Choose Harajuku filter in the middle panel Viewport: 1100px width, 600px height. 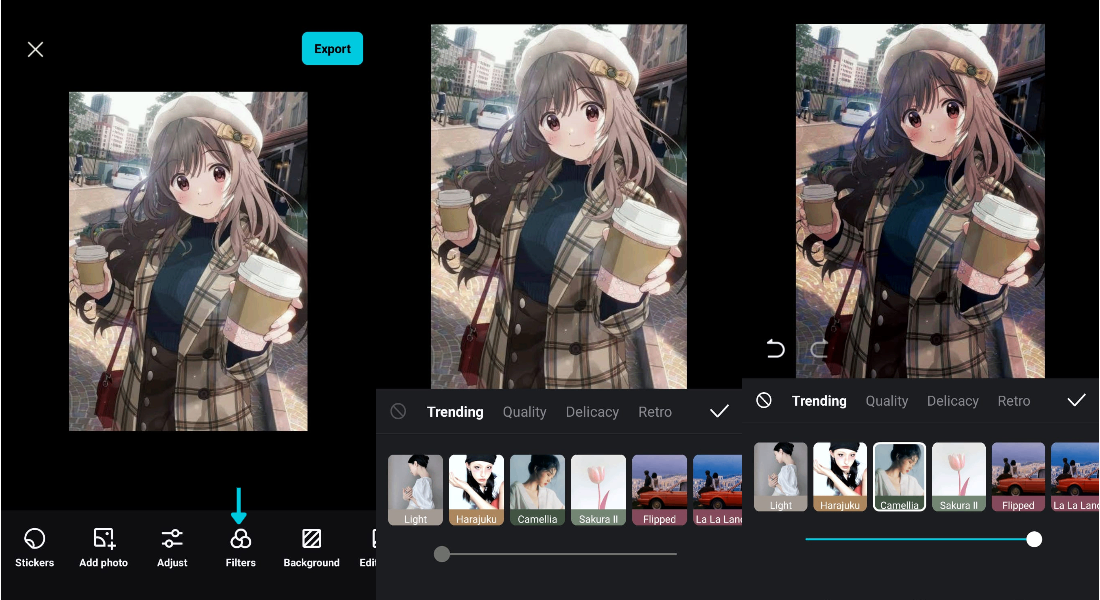pos(476,490)
